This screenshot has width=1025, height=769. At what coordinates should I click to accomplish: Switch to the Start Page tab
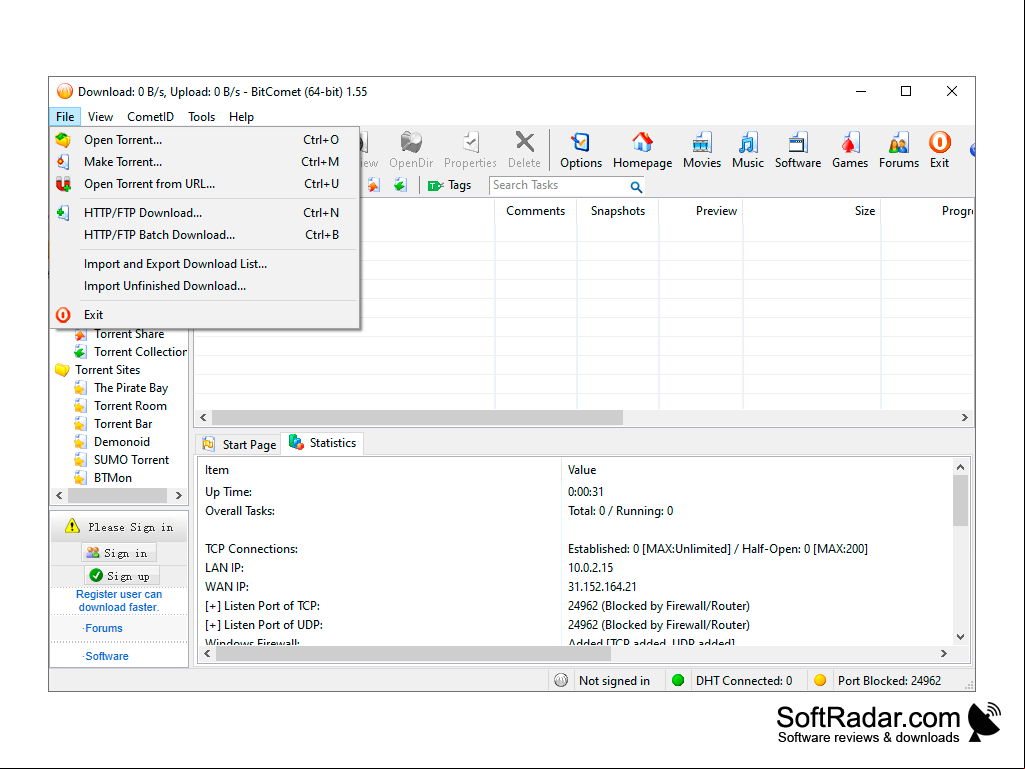click(x=239, y=445)
